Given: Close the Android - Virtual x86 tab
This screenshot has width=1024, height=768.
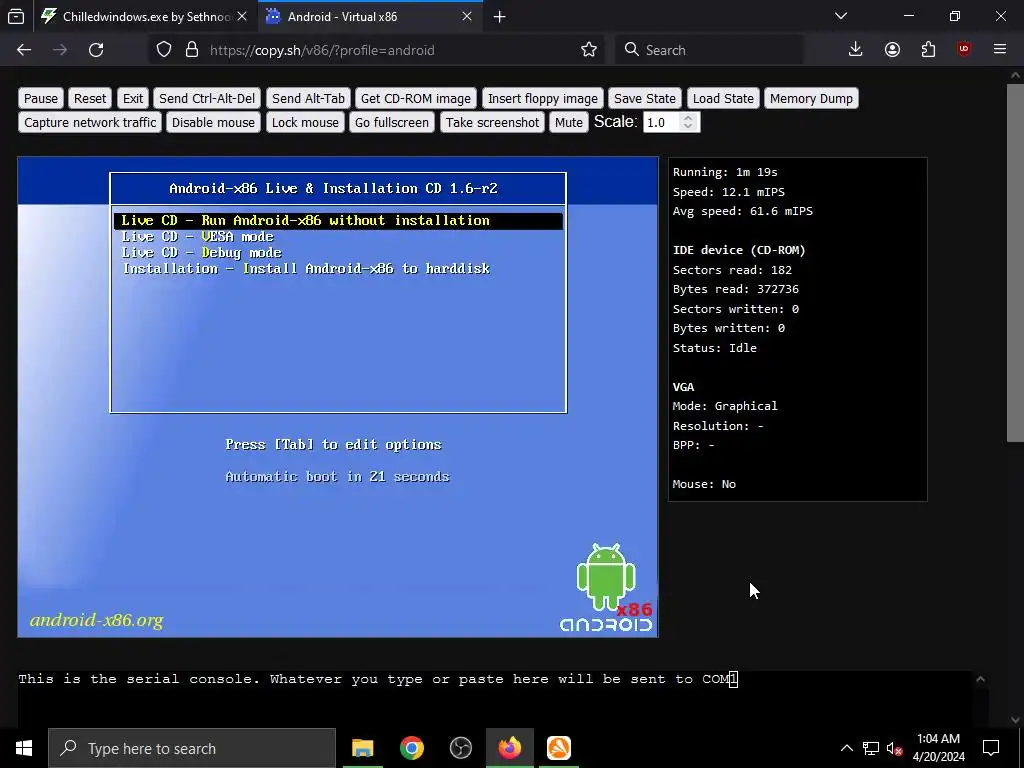Looking at the screenshot, I should click(467, 17).
